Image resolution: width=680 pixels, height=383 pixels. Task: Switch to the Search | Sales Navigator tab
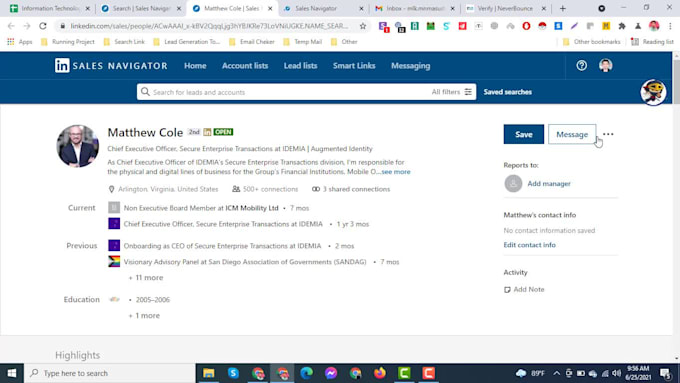point(140,8)
